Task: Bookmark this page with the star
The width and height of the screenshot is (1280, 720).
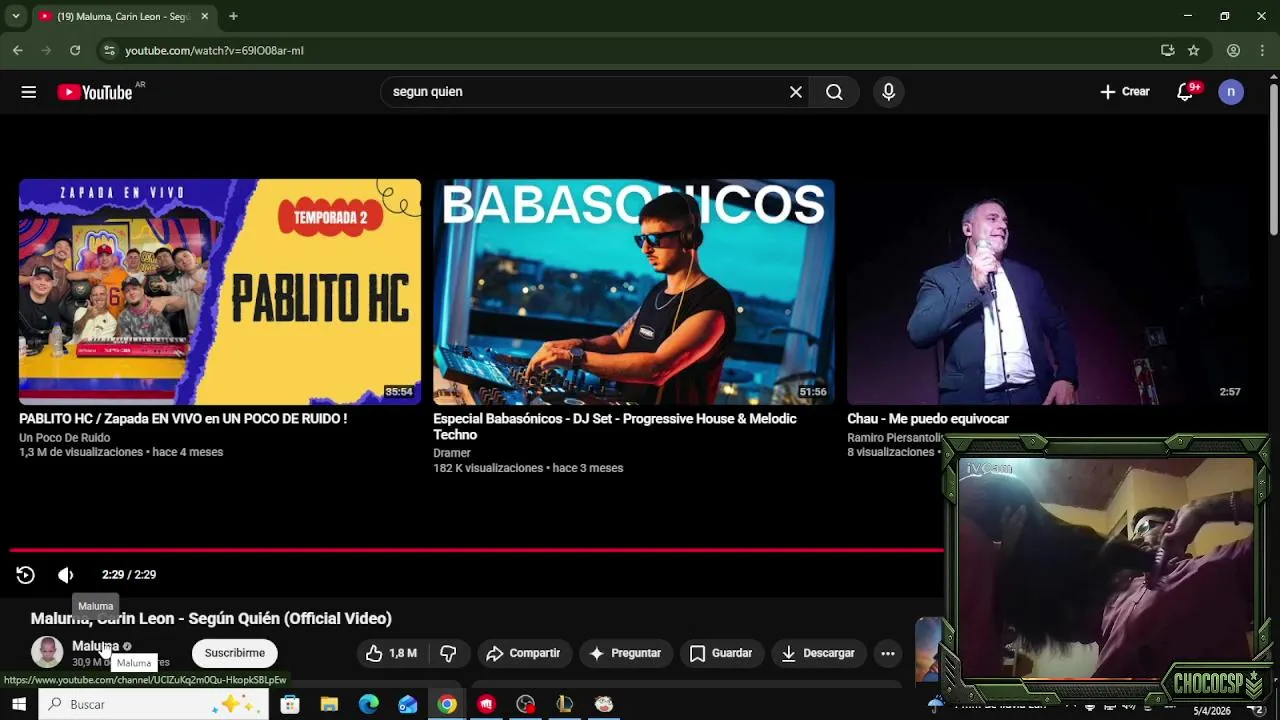Action: click(1193, 50)
